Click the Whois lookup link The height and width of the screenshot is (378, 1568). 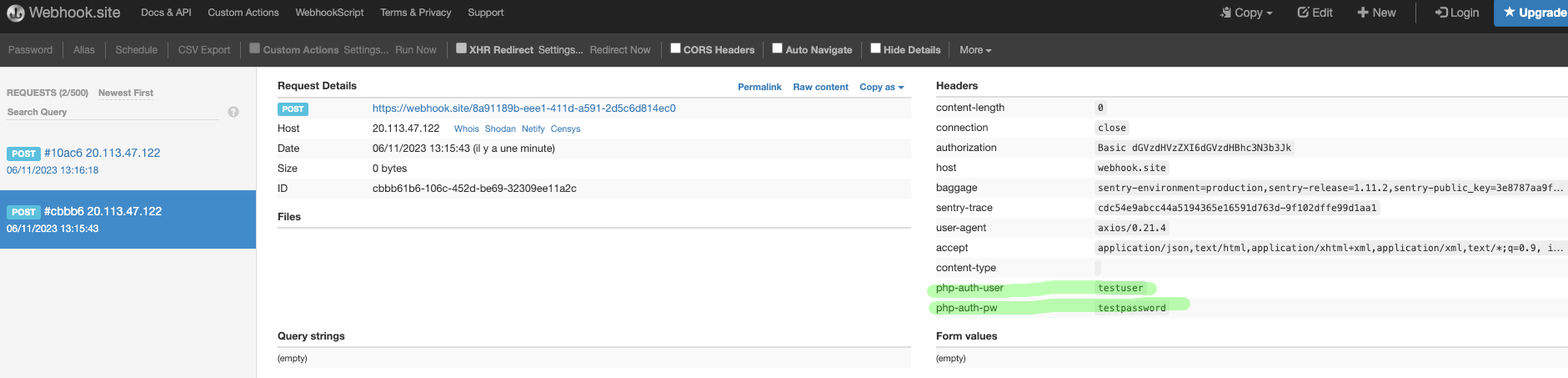(466, 129)
